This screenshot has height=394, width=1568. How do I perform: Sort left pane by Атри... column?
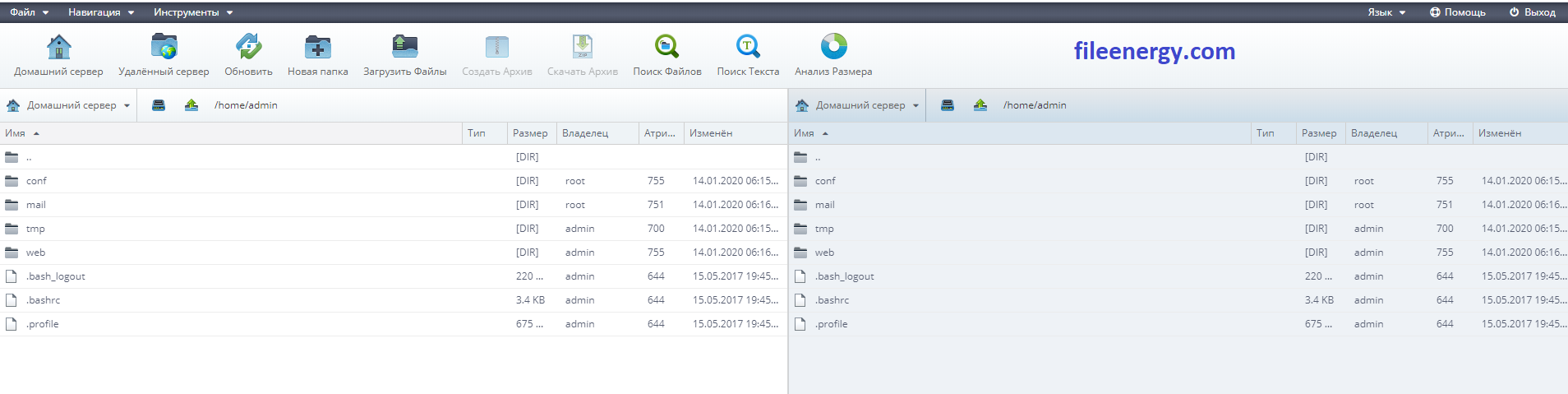click(662, 133)
